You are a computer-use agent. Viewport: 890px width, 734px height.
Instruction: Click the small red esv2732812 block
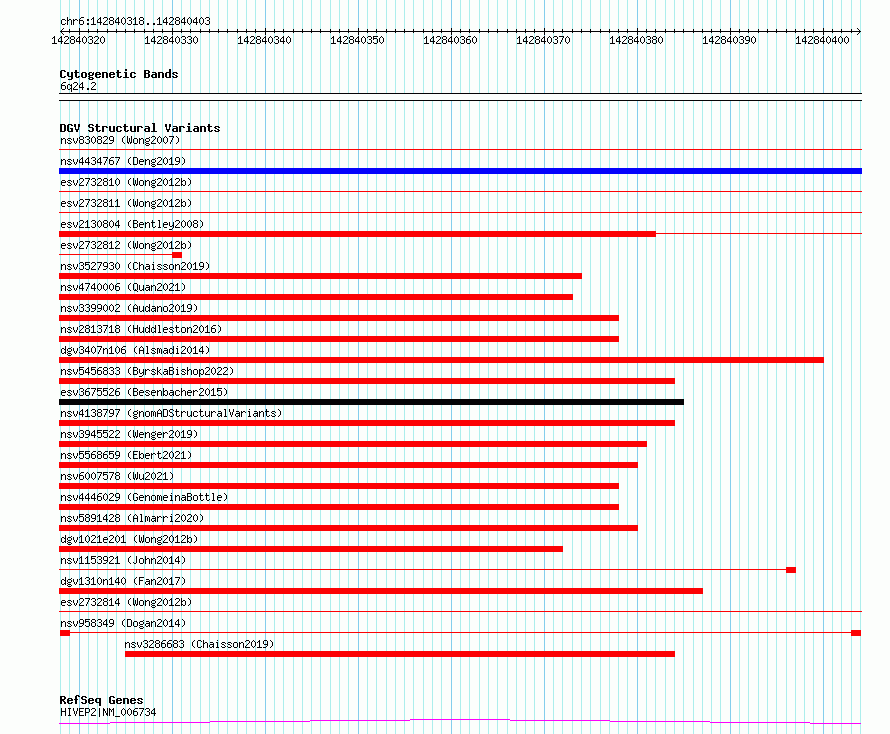(177, 255)
